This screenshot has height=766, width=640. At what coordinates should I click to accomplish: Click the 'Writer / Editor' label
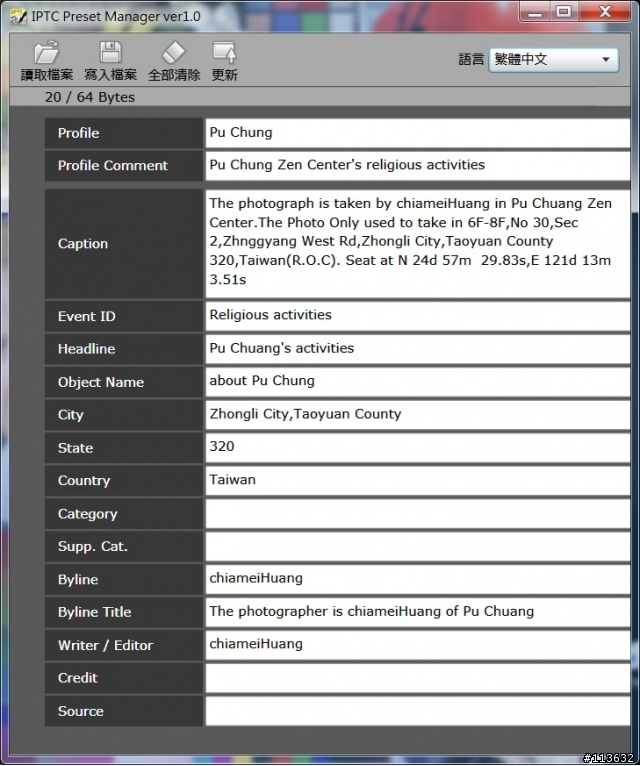105,645
